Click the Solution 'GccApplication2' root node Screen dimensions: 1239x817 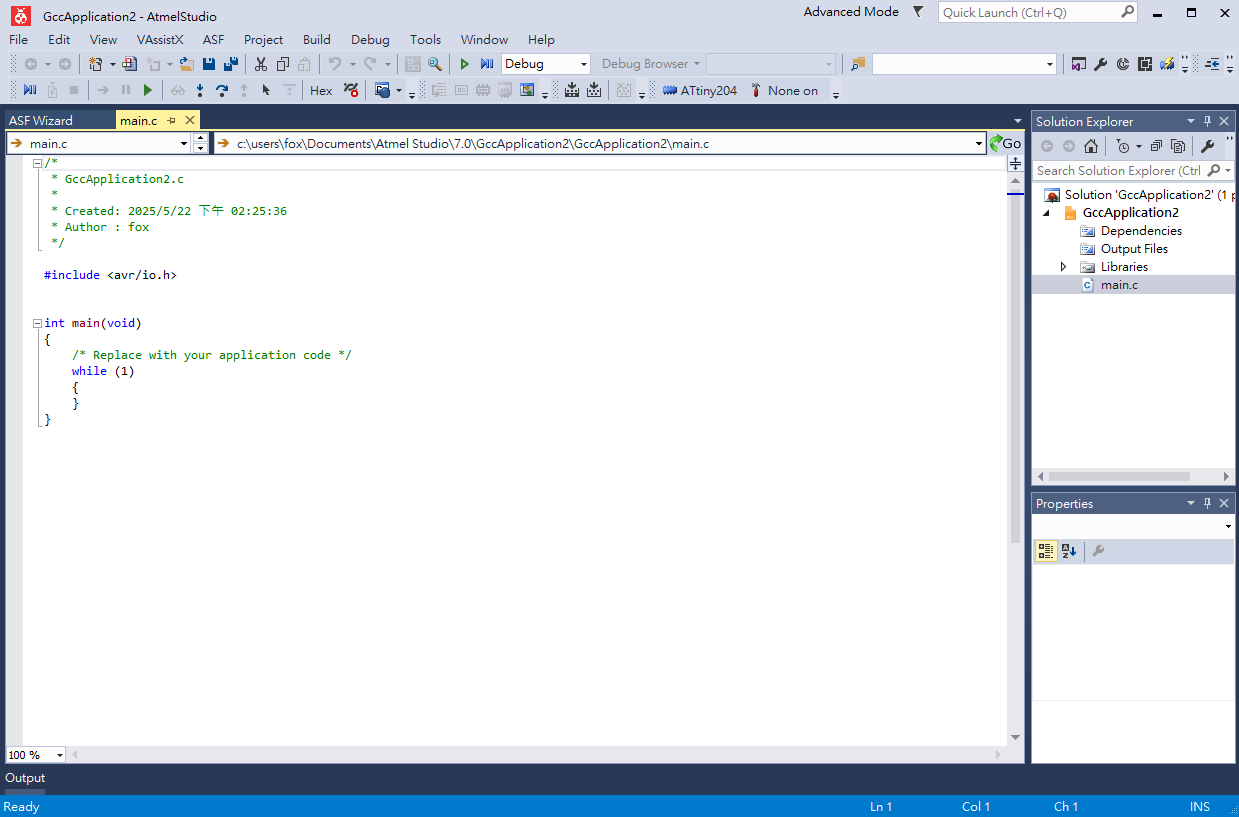tap(1138, 195)
